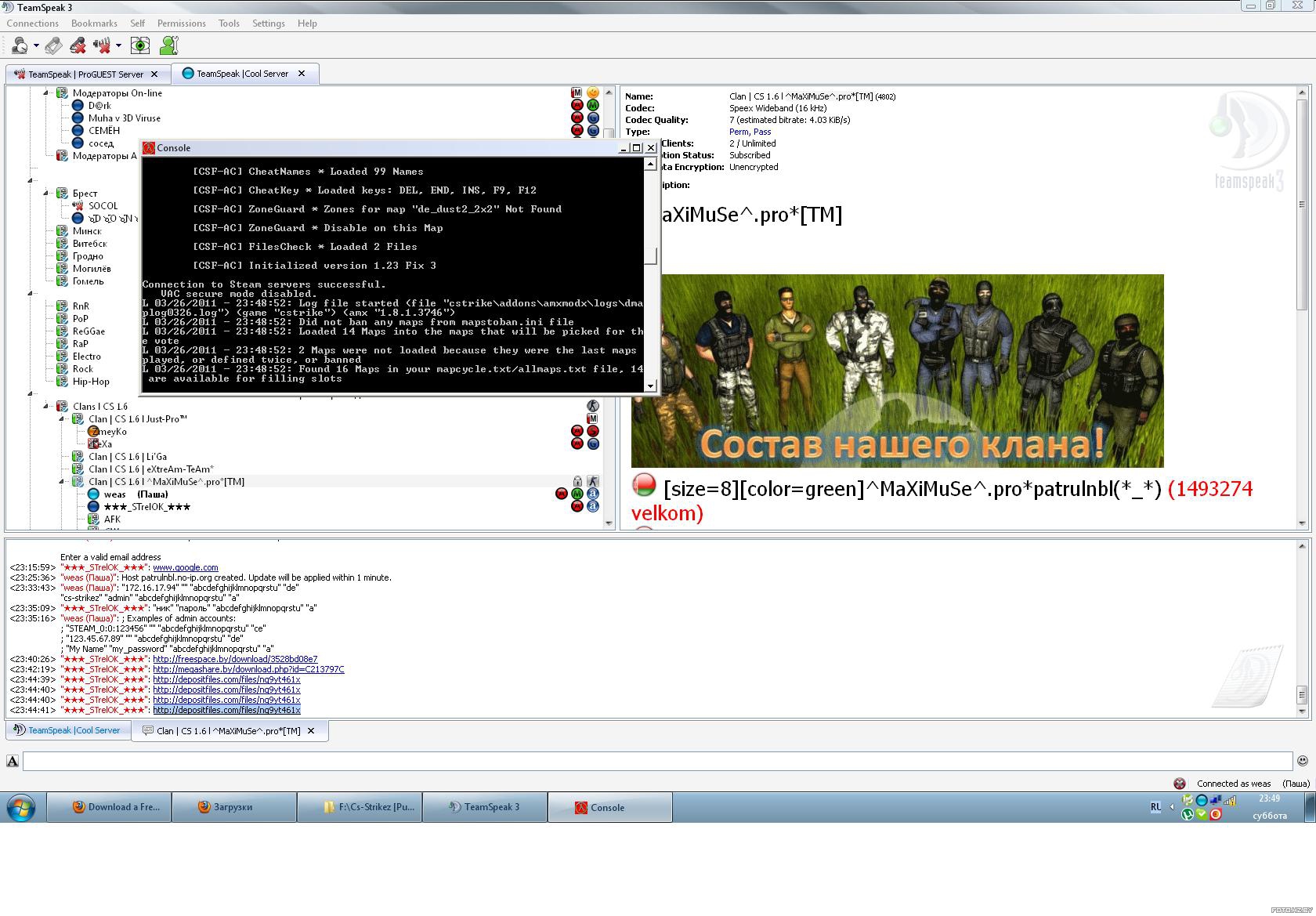This screenshot has height=916, width=1316.
Task: Click the M moderated icon on Just-Pro channel
Action: tap(593, 419)
